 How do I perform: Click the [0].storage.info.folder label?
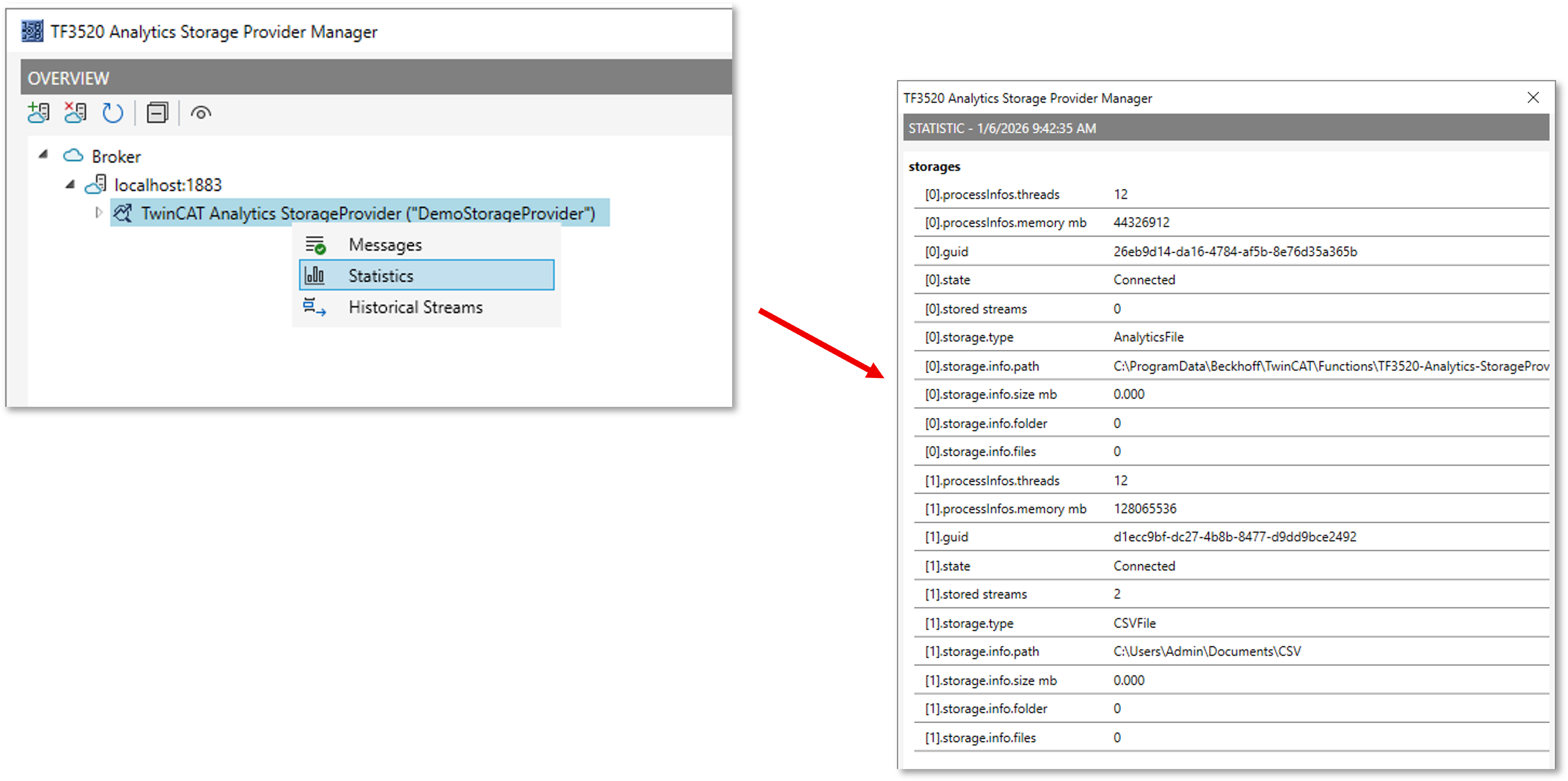click(x=986, y=423)
